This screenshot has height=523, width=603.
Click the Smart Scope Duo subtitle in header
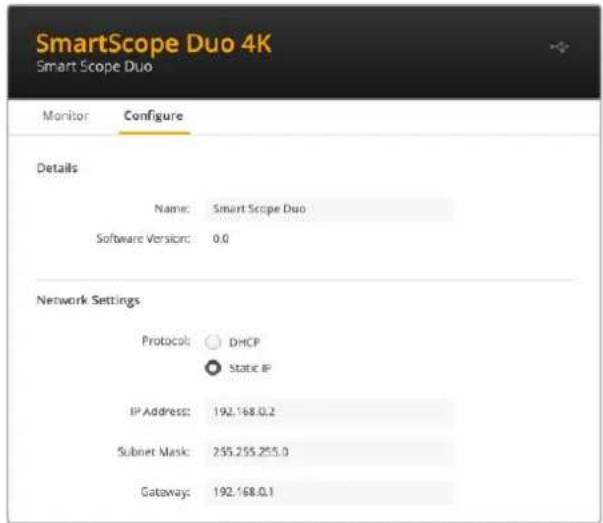tap(94, 67)
